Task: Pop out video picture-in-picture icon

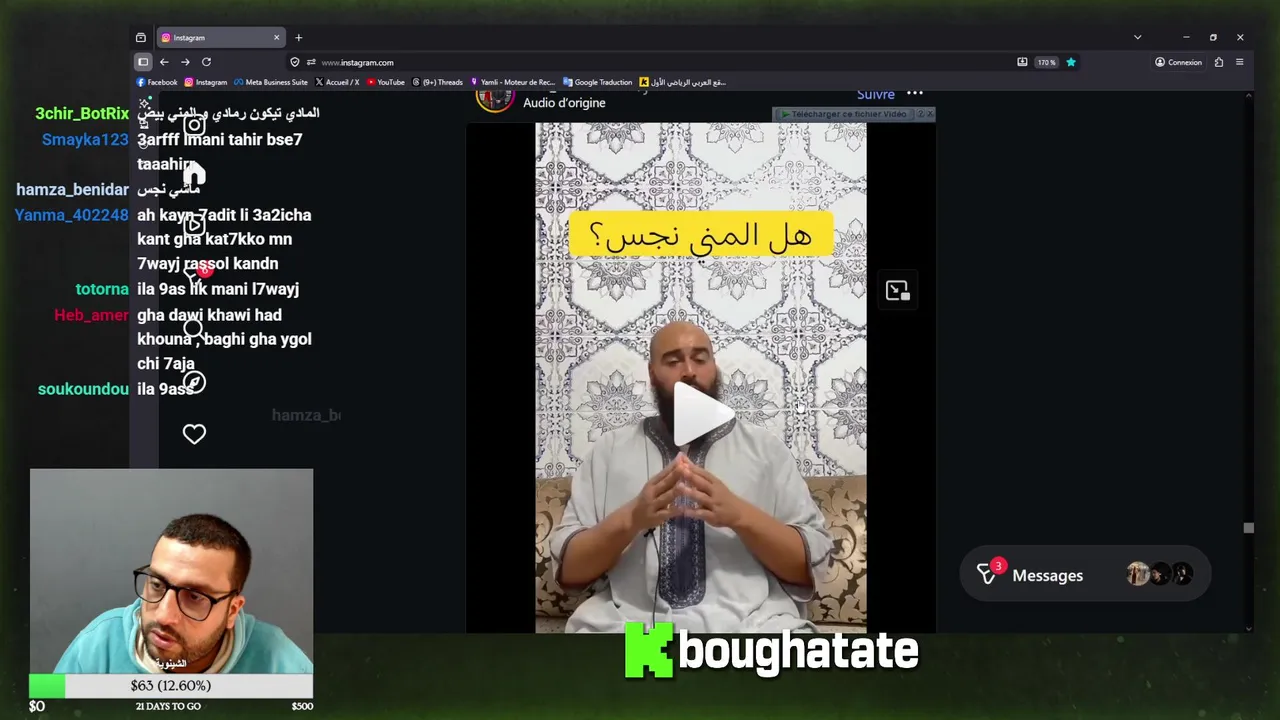Action: point(897,290)
